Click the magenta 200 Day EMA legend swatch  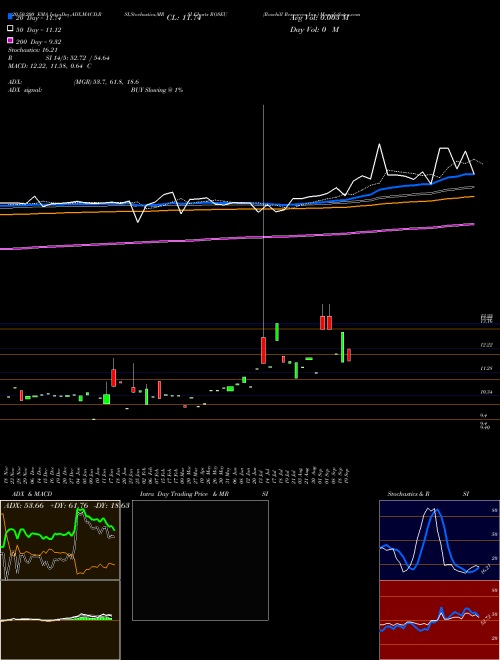(x=10, y=40)
